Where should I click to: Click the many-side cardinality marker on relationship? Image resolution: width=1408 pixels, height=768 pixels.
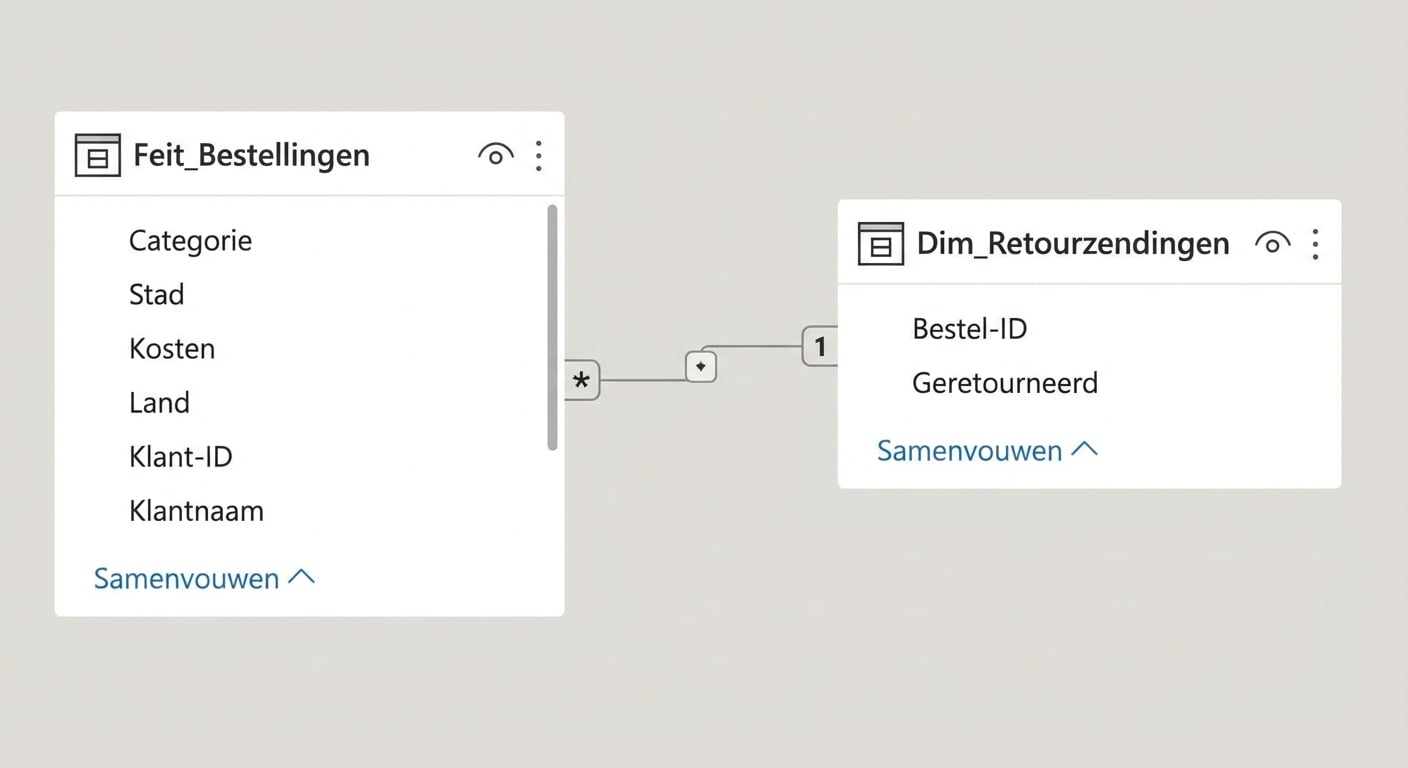click(582, 380)
